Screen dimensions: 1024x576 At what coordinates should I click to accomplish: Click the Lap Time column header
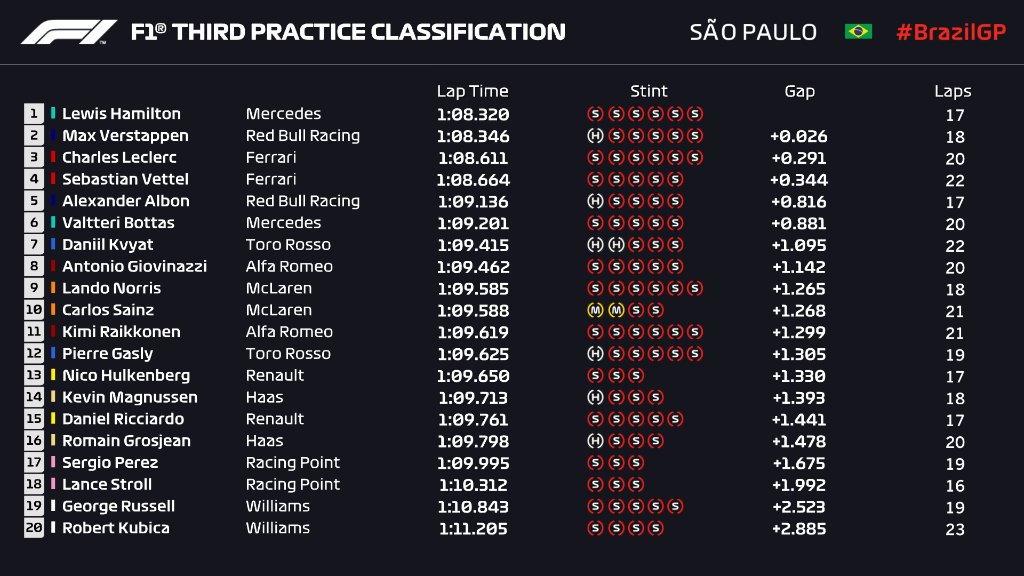[472, 91]
